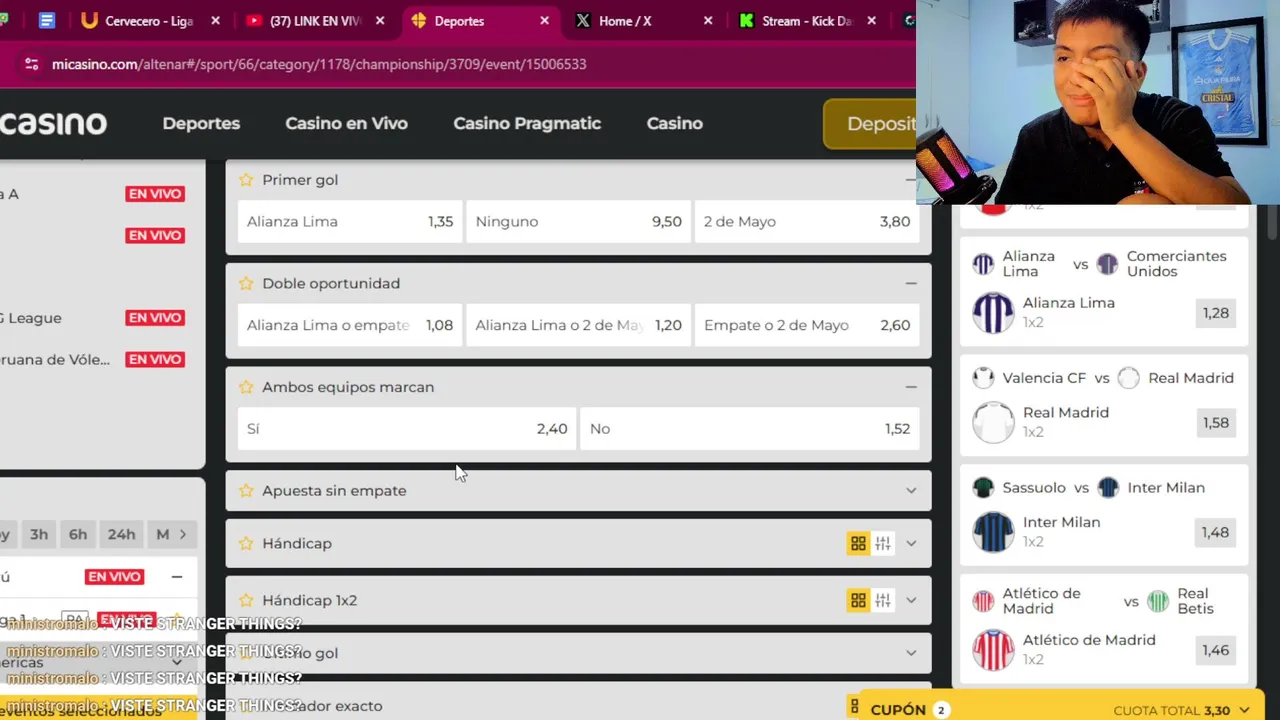Expand the Apuesta sin empate market

(910, 491)
